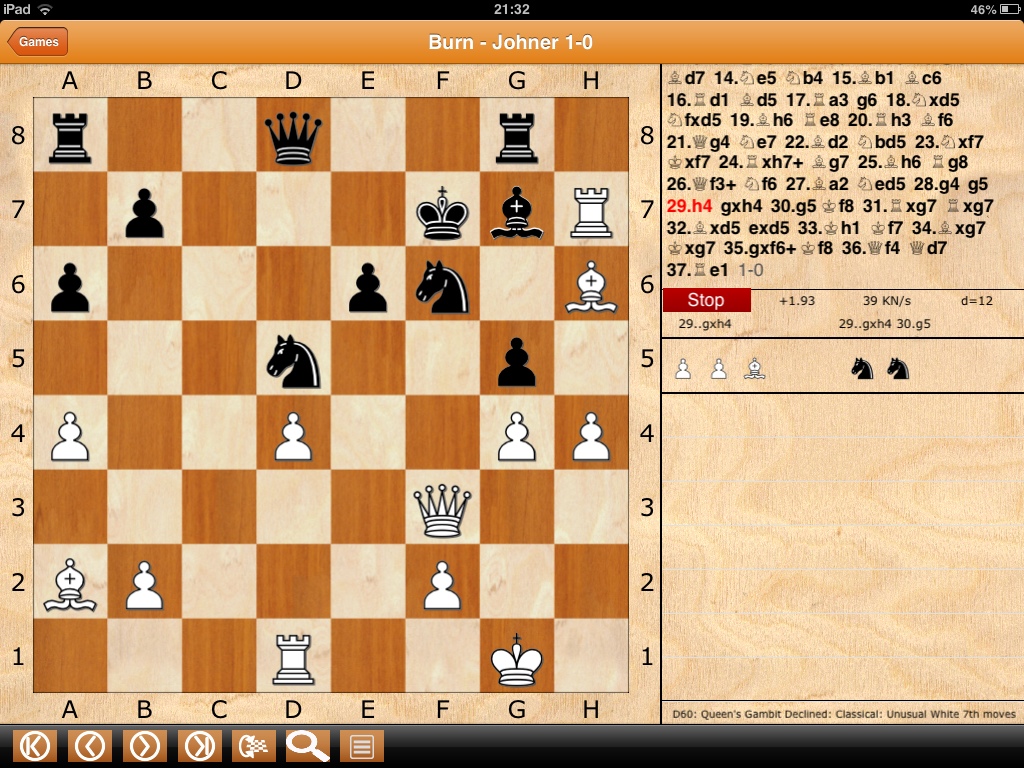Go back to the Games list
This screenshot has width=1024, height=768.
coord(38,42)
